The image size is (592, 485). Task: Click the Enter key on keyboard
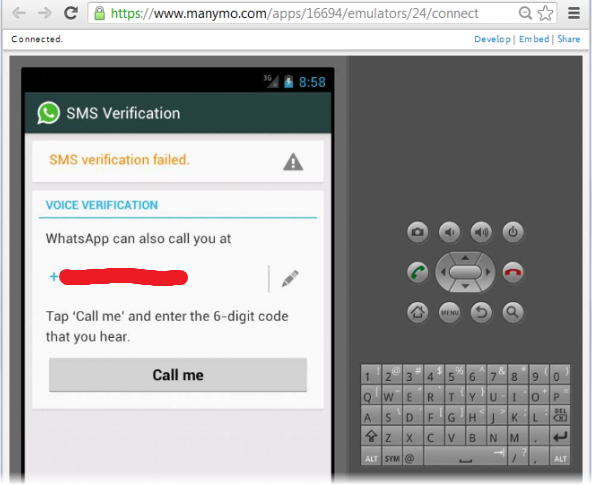pos(560,436)
